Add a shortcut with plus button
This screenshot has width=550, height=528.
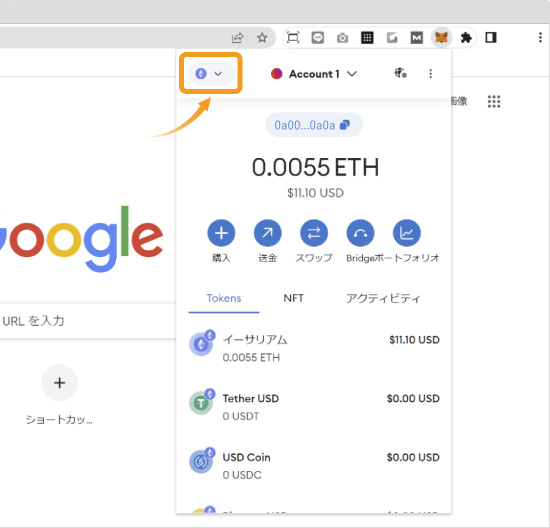[x=60, y=383]
